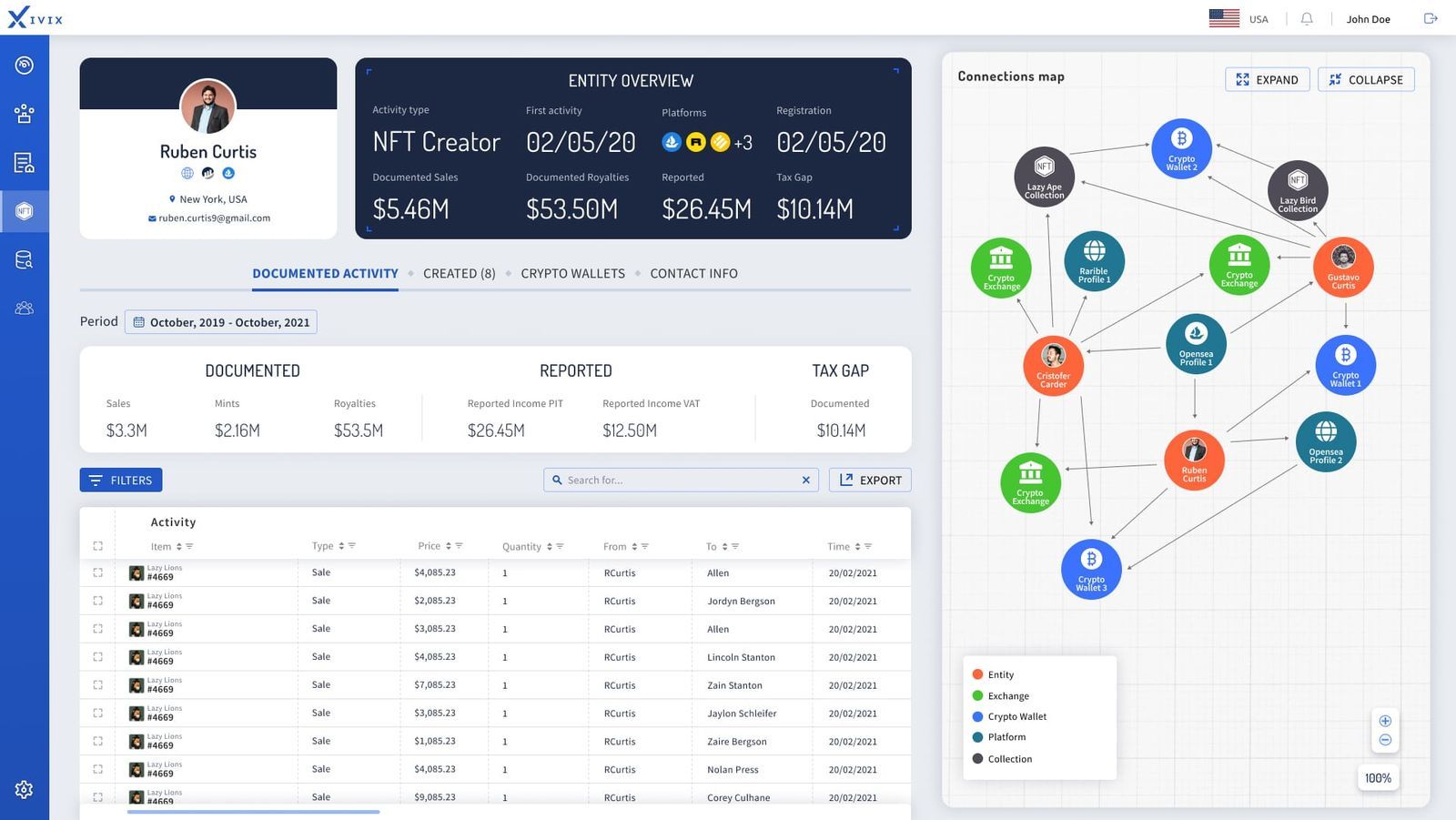Open the secured documents icon in the sidebar
1456x820 pixels.
click(x=25, y=162)
